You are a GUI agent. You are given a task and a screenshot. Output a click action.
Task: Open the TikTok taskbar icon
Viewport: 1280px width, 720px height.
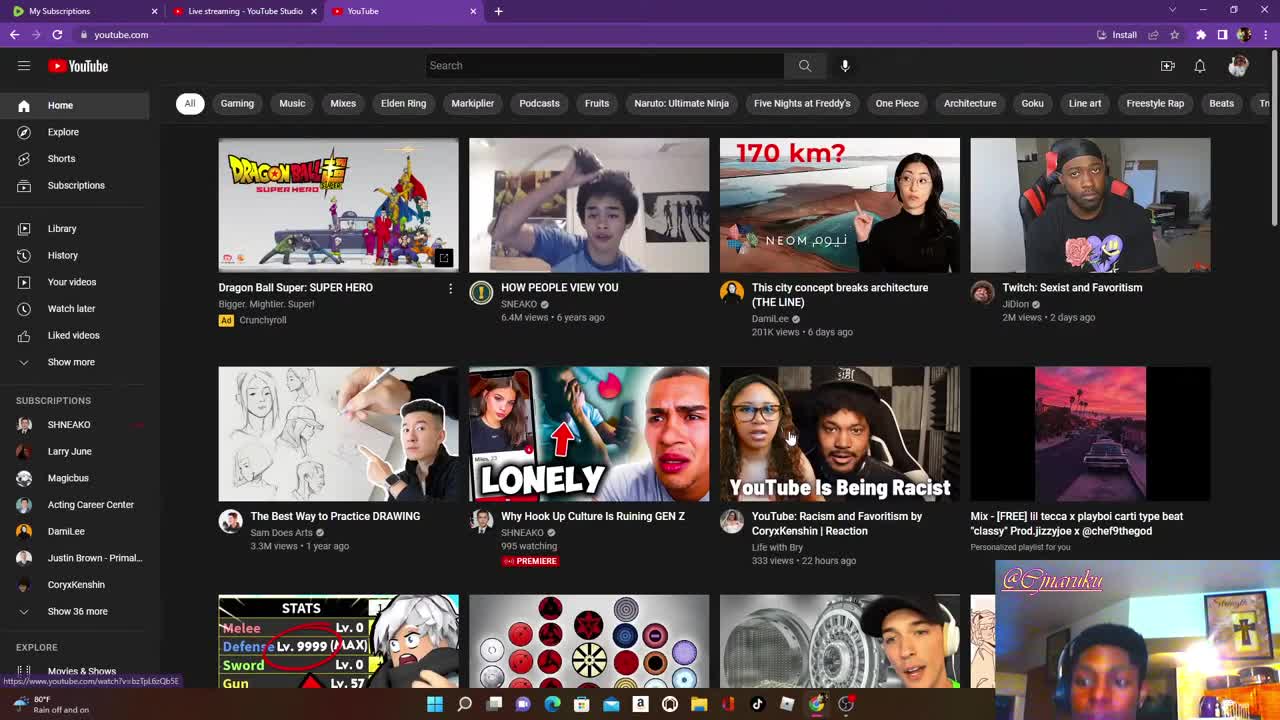pos(758,704)
